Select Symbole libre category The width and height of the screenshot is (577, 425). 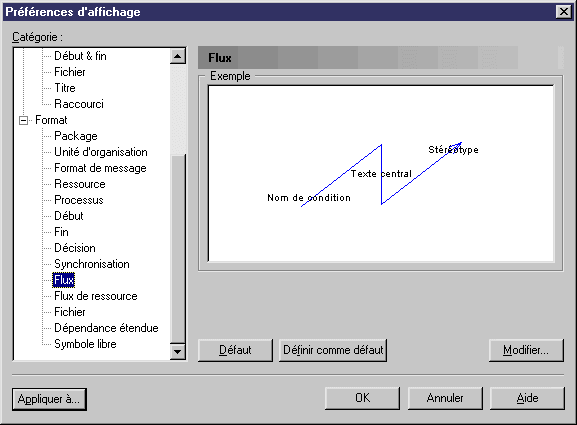click(x=85, y=344)
